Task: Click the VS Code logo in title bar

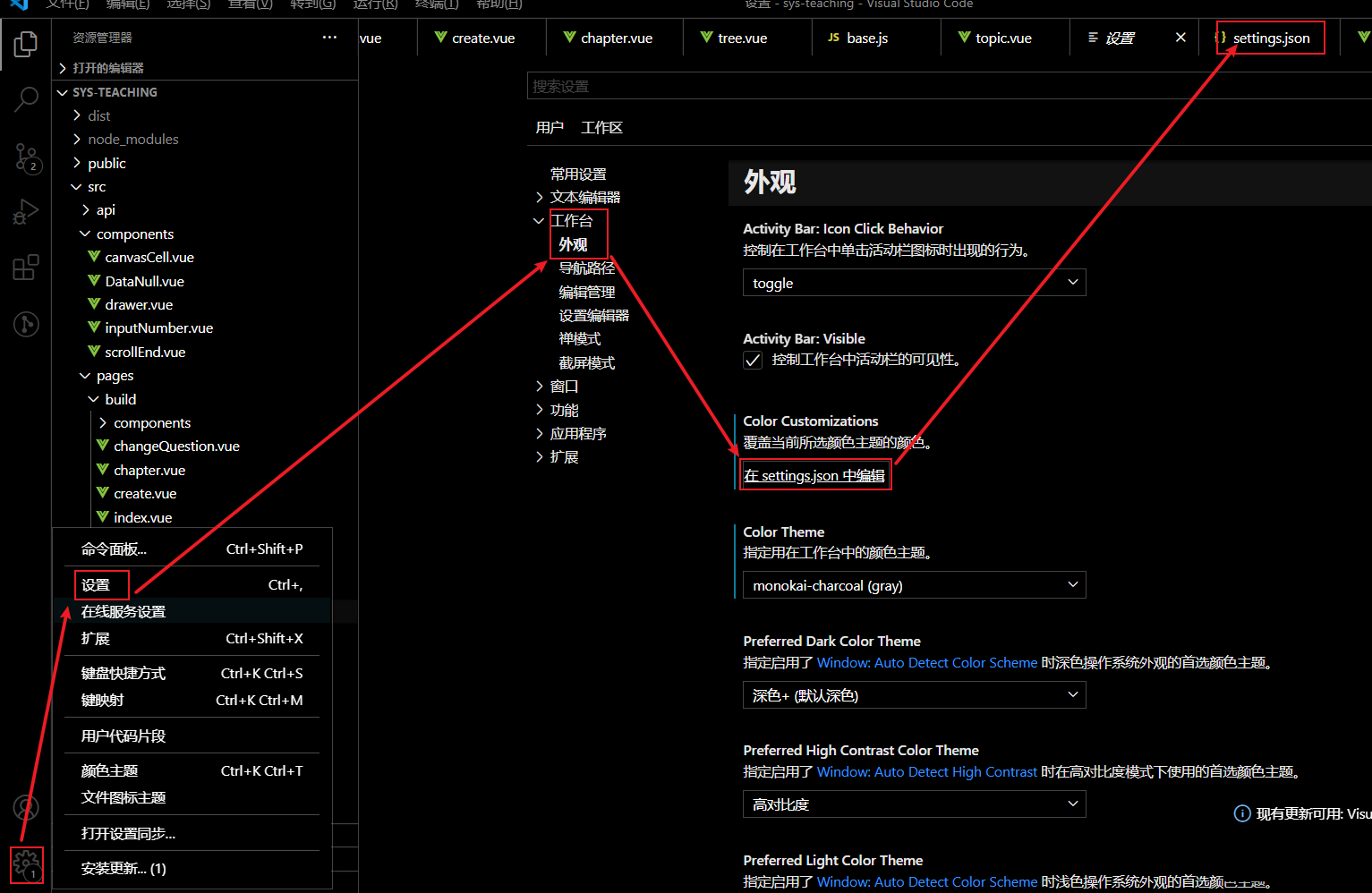Action: 20,4
